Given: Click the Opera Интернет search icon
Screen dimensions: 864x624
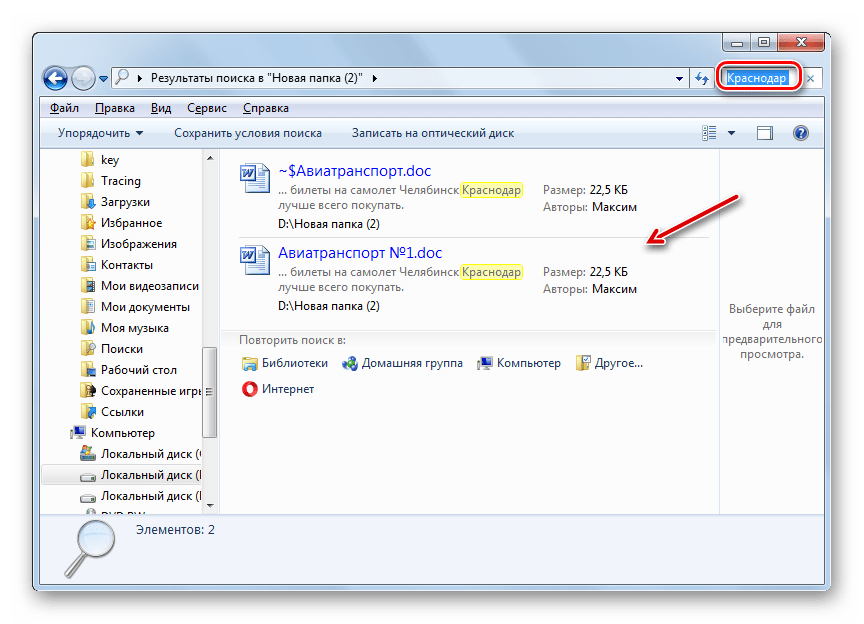Looking at the screenshot, I should [250, 389].
